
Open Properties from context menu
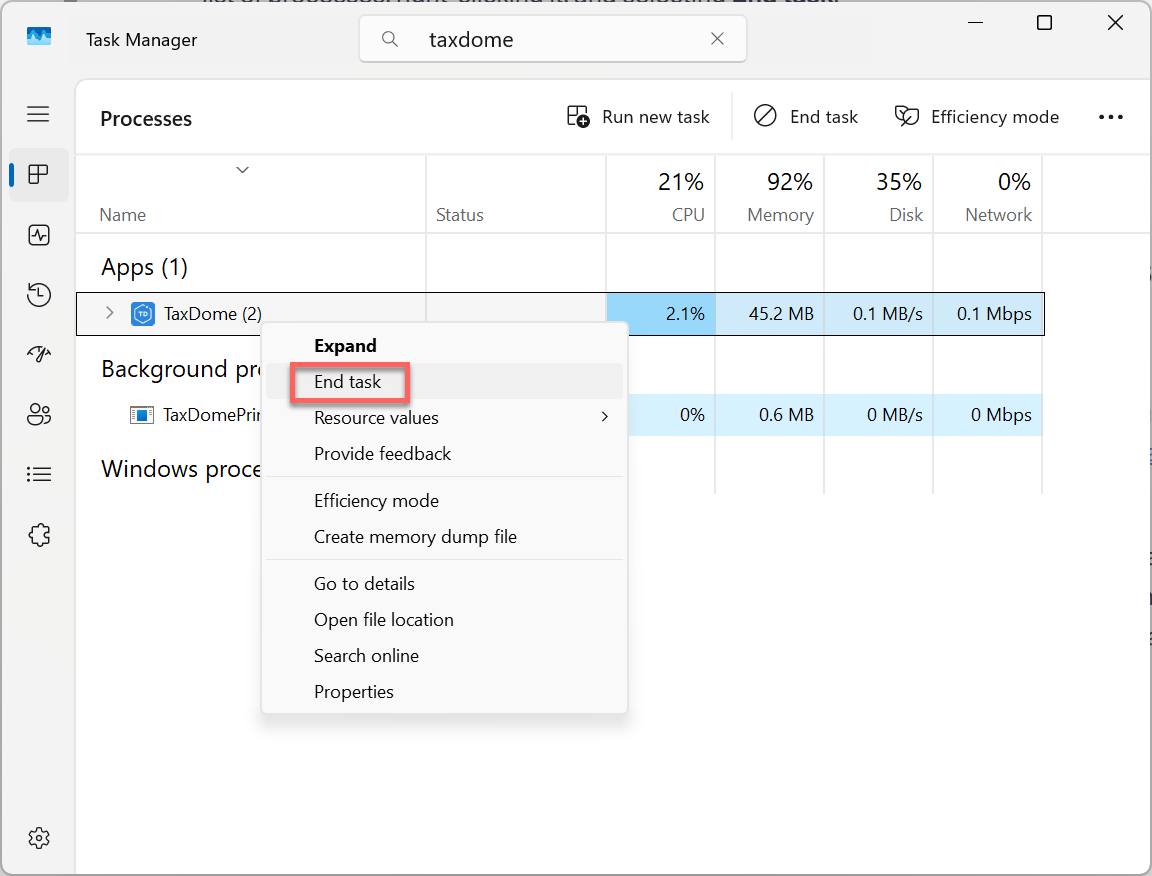click(x=444, y=692)
